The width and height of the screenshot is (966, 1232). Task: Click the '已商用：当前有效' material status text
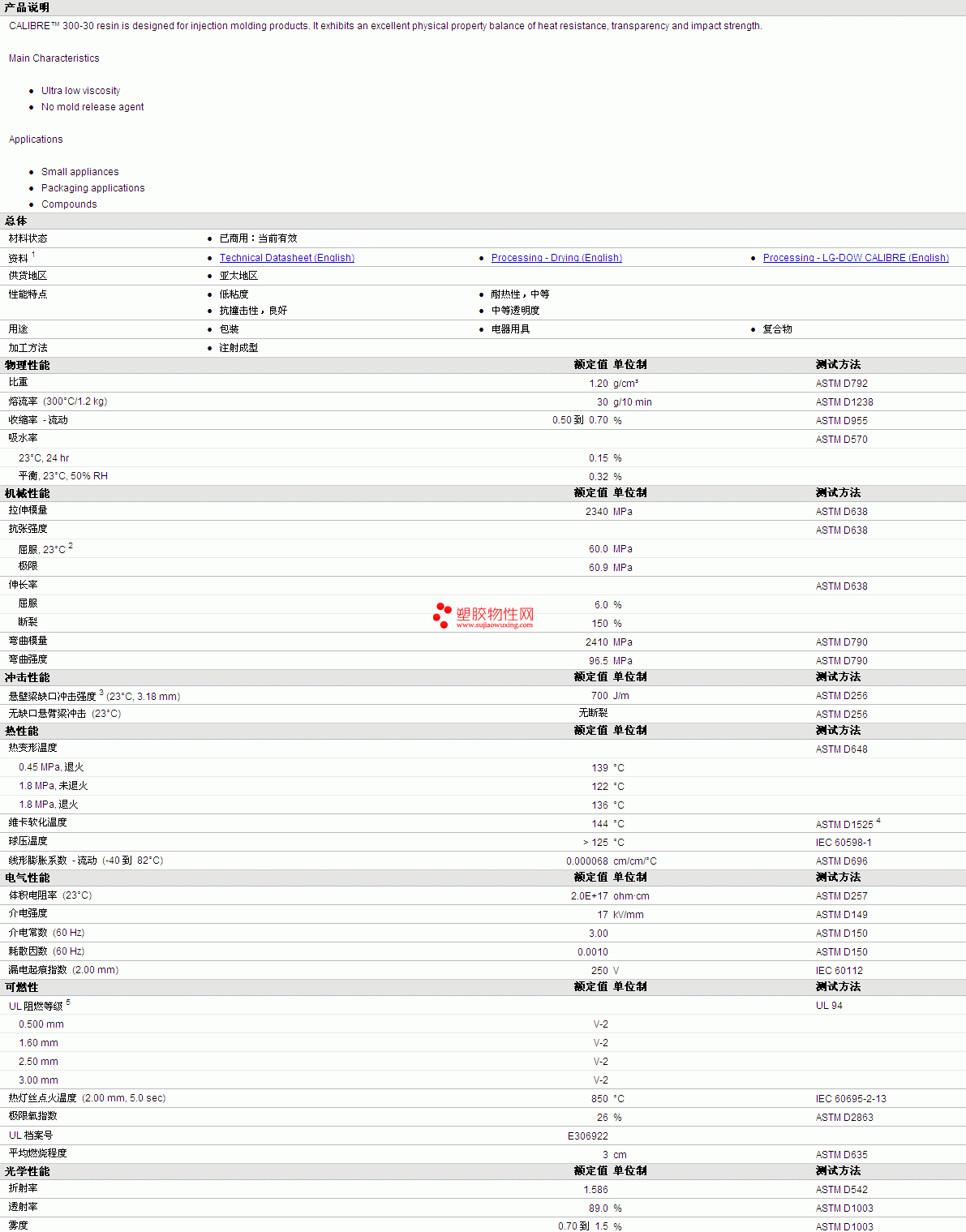[x=258, y=238]
